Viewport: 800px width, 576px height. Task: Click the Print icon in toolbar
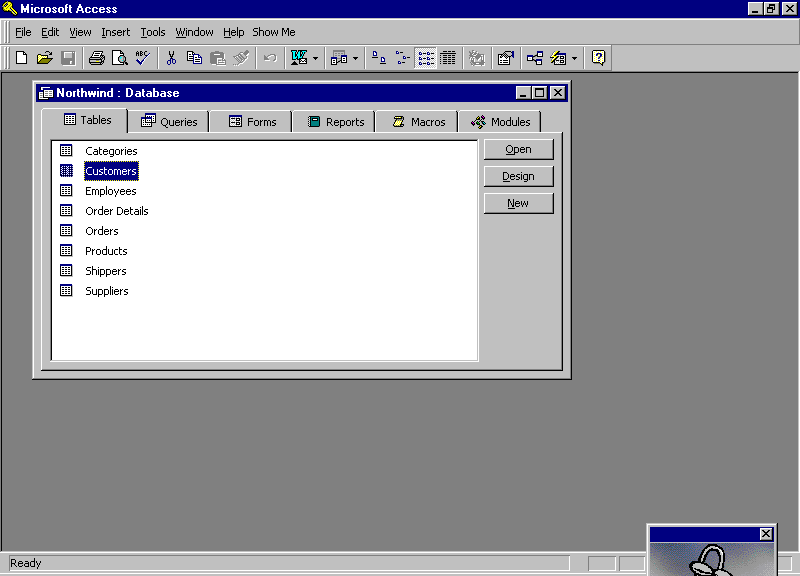point(97,58)
